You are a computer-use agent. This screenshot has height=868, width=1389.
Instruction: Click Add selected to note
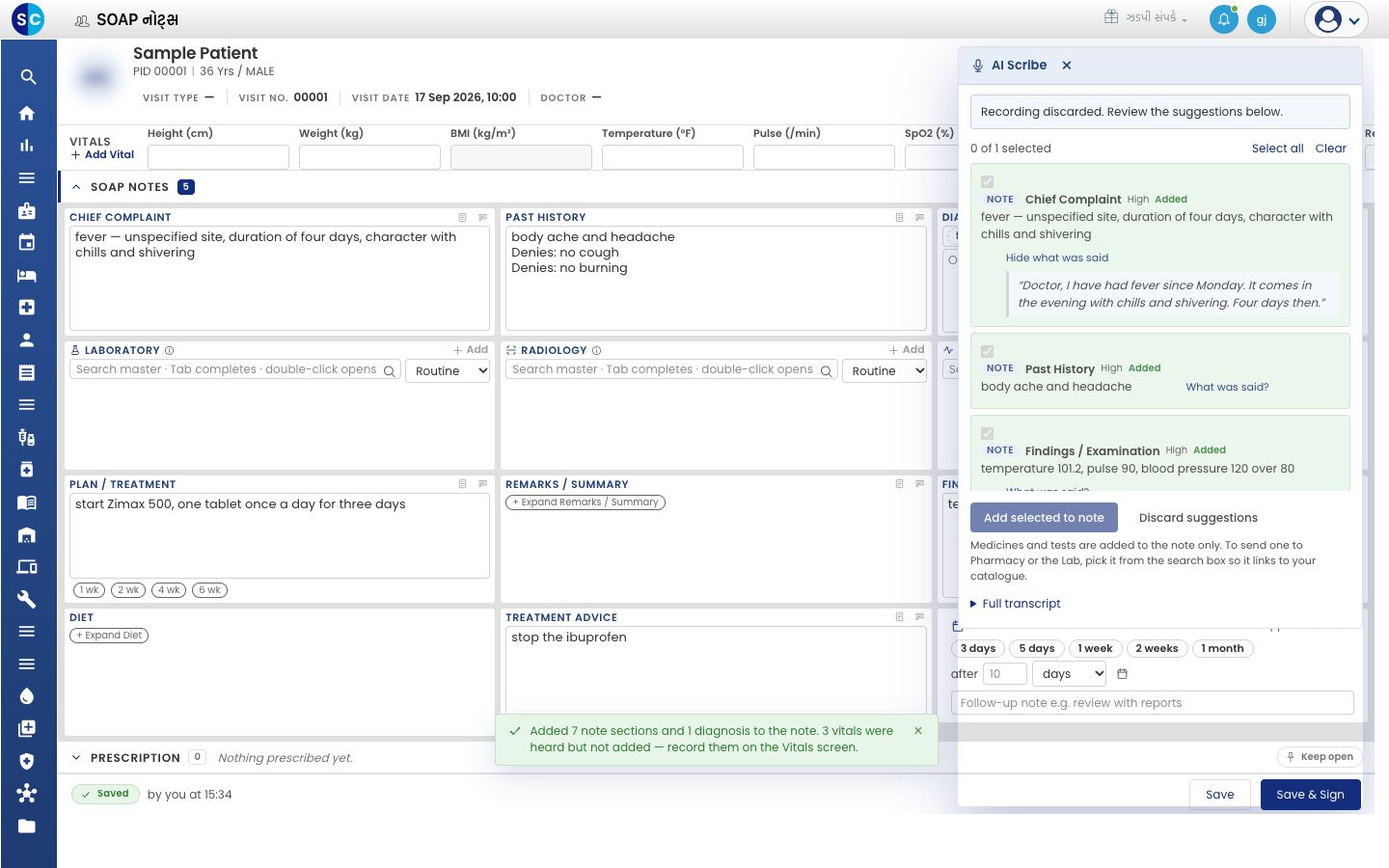coord(1044,518)
